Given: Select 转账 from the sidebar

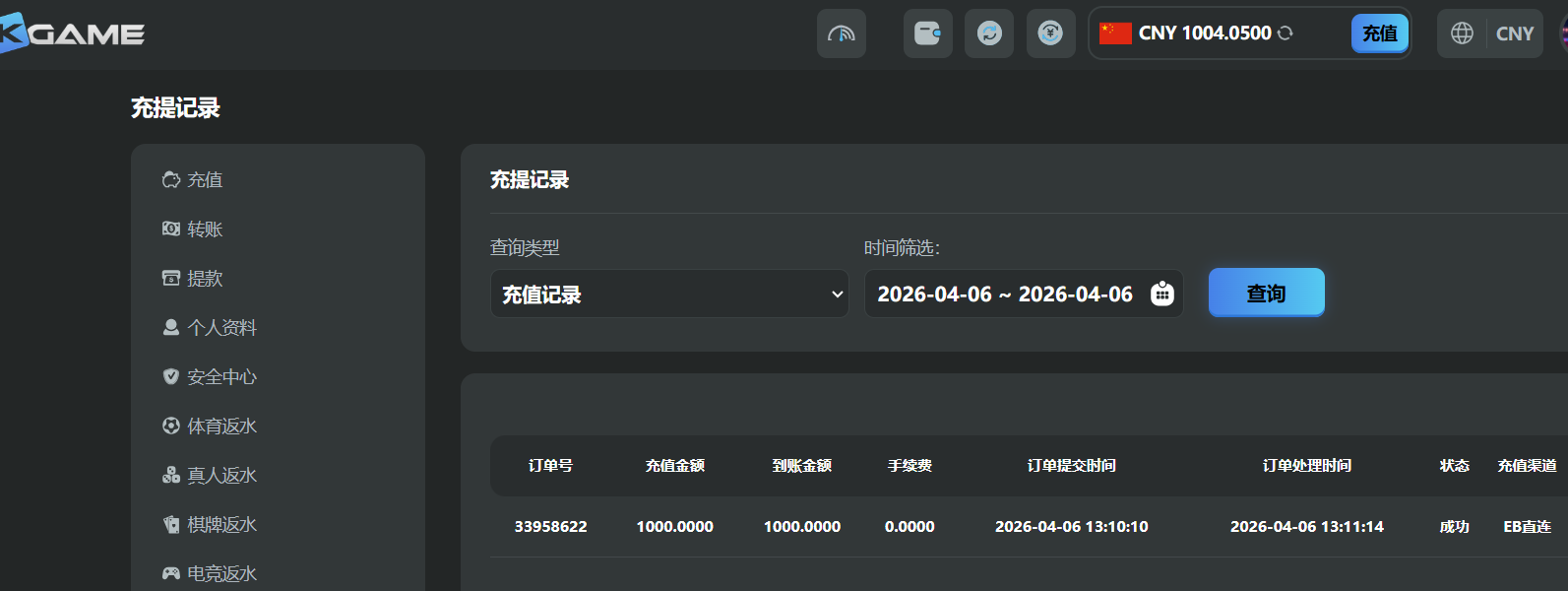Looking at the screenshot, I should pyautogui.click(x=205, y=230).
